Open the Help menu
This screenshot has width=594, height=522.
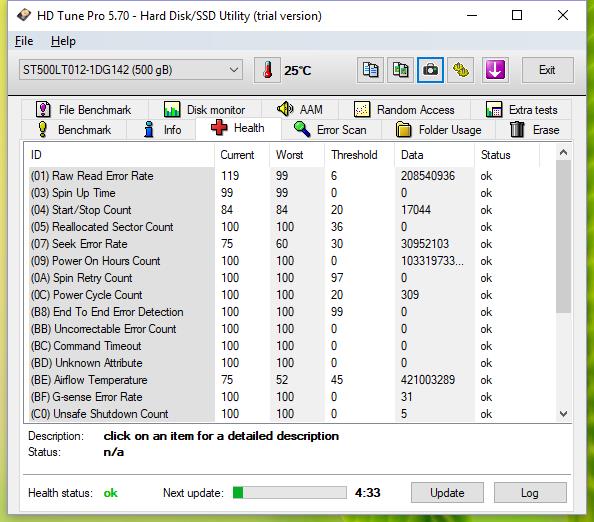pyautogui.click(x=63, y=41)
